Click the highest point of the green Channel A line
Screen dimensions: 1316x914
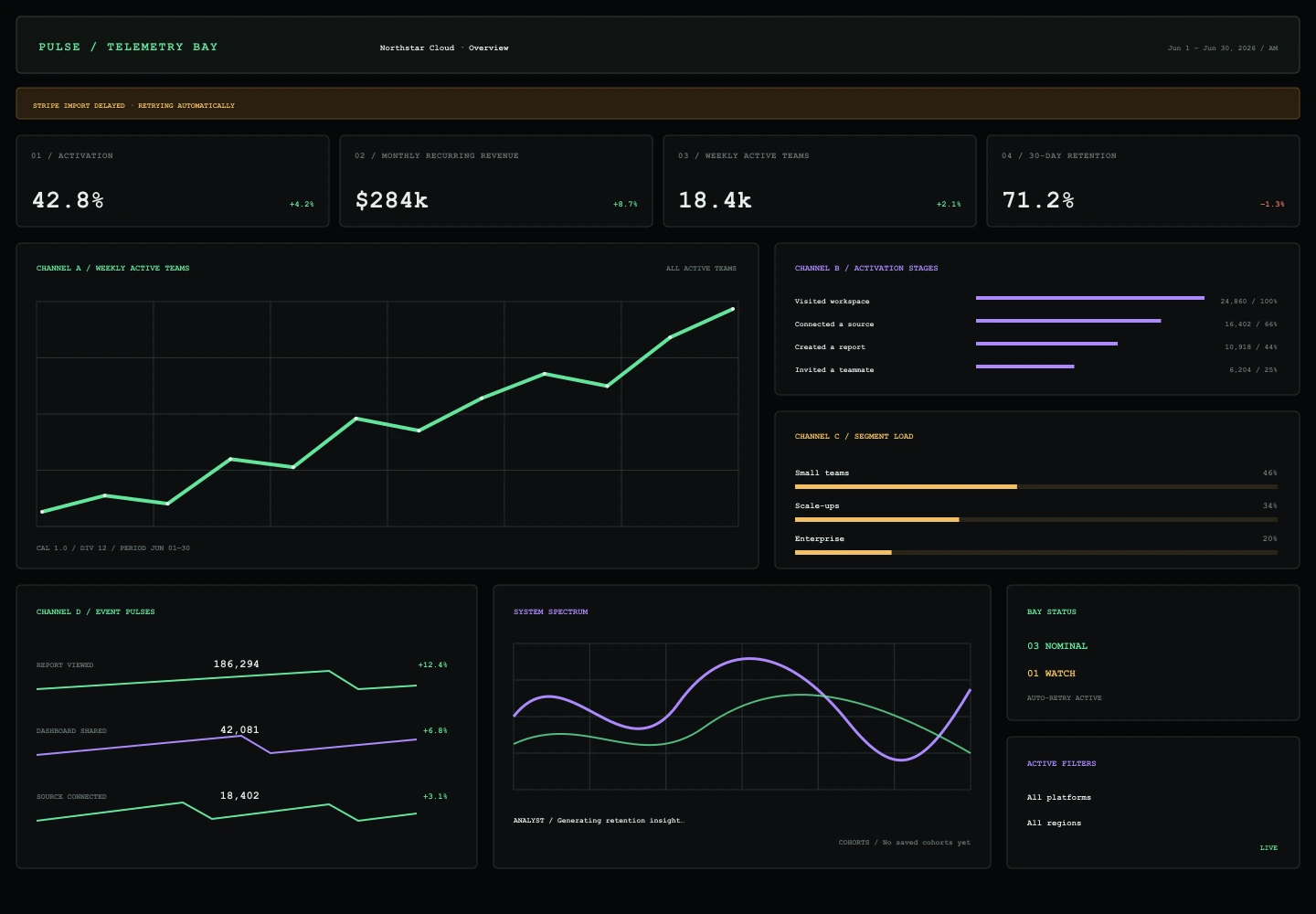pyautogui.click(x=733, y=309)
